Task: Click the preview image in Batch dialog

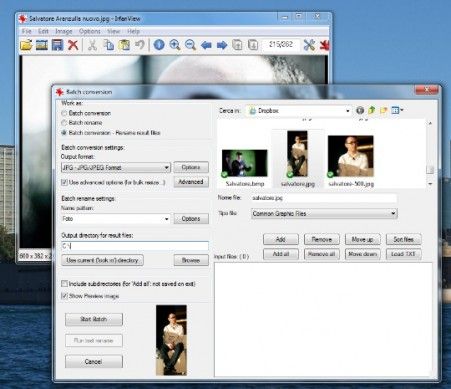Action: point(171,340)
